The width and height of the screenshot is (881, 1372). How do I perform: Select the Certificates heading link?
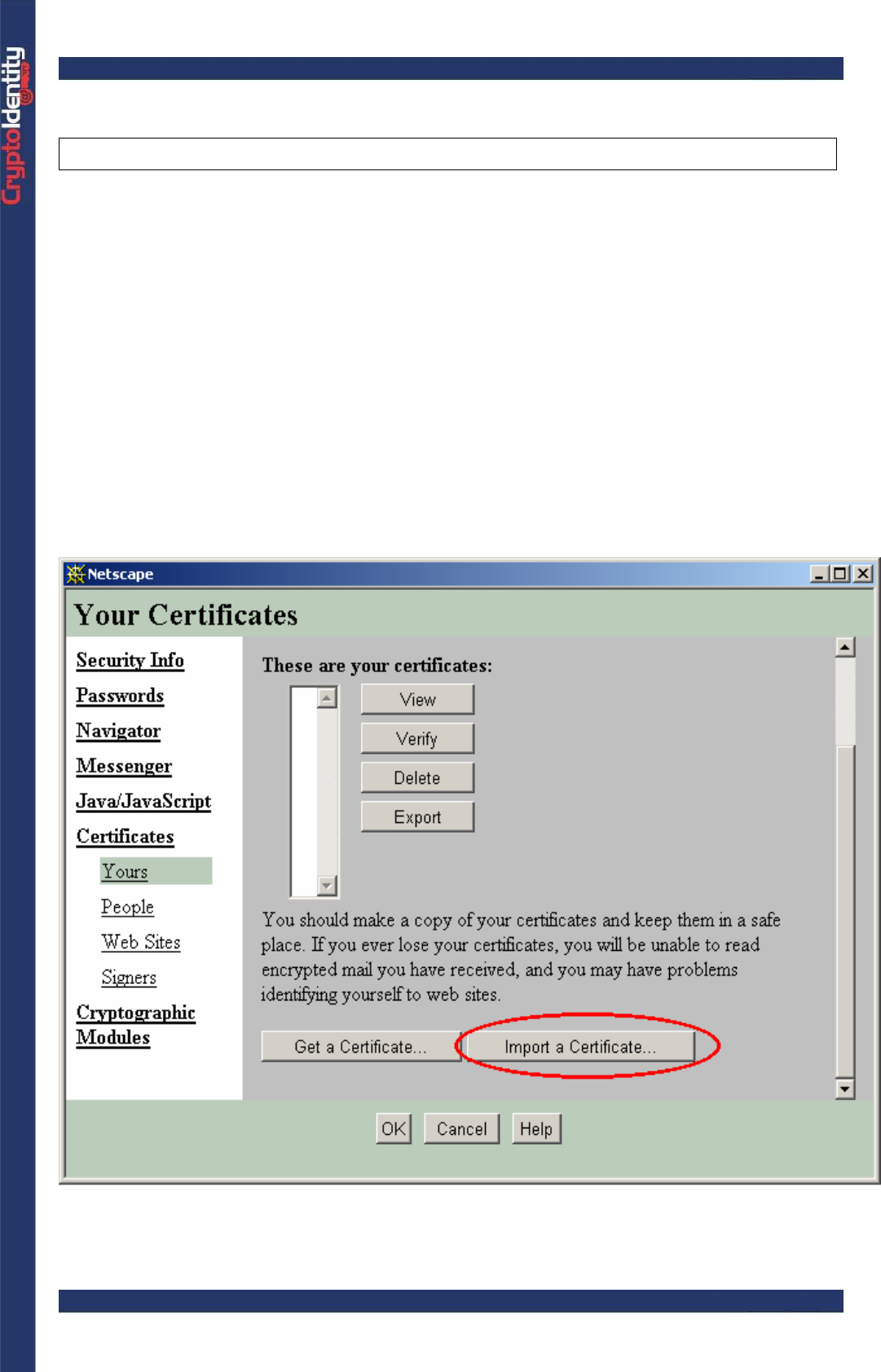126,837
